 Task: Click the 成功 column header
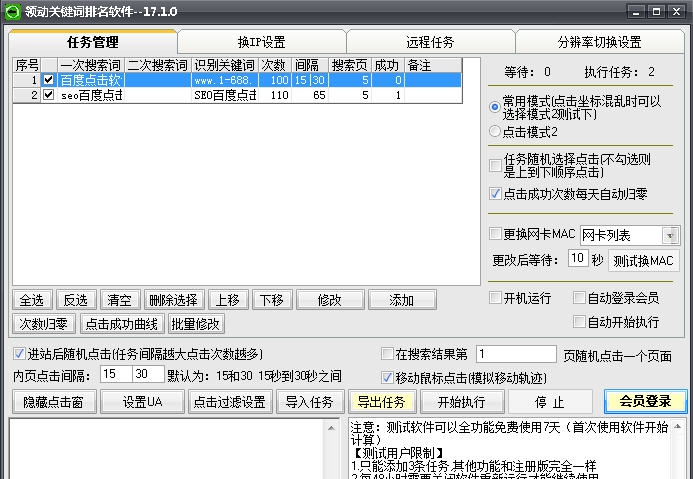[388, 65]
